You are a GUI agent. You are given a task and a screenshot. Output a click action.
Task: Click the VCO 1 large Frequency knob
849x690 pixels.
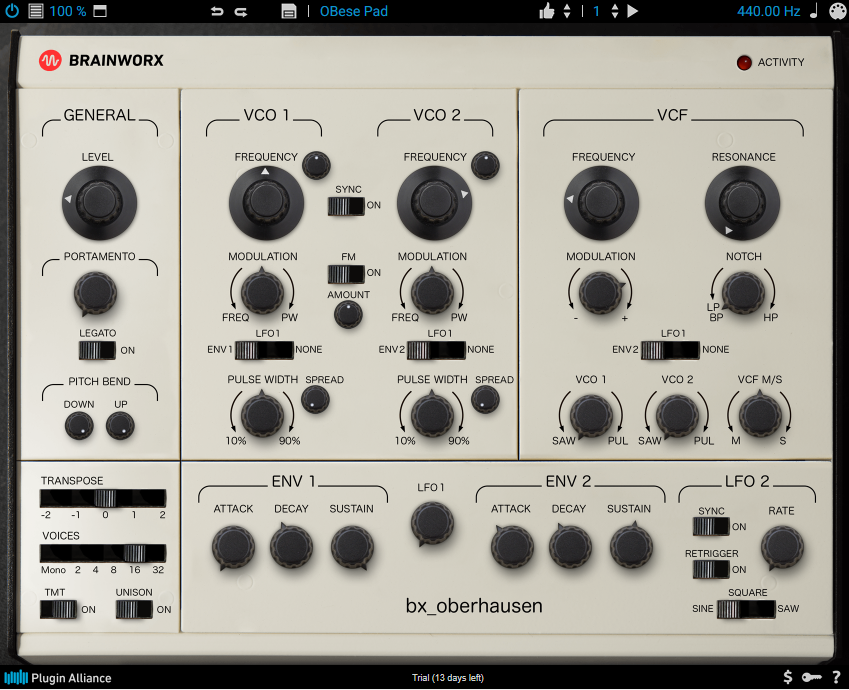266,203
